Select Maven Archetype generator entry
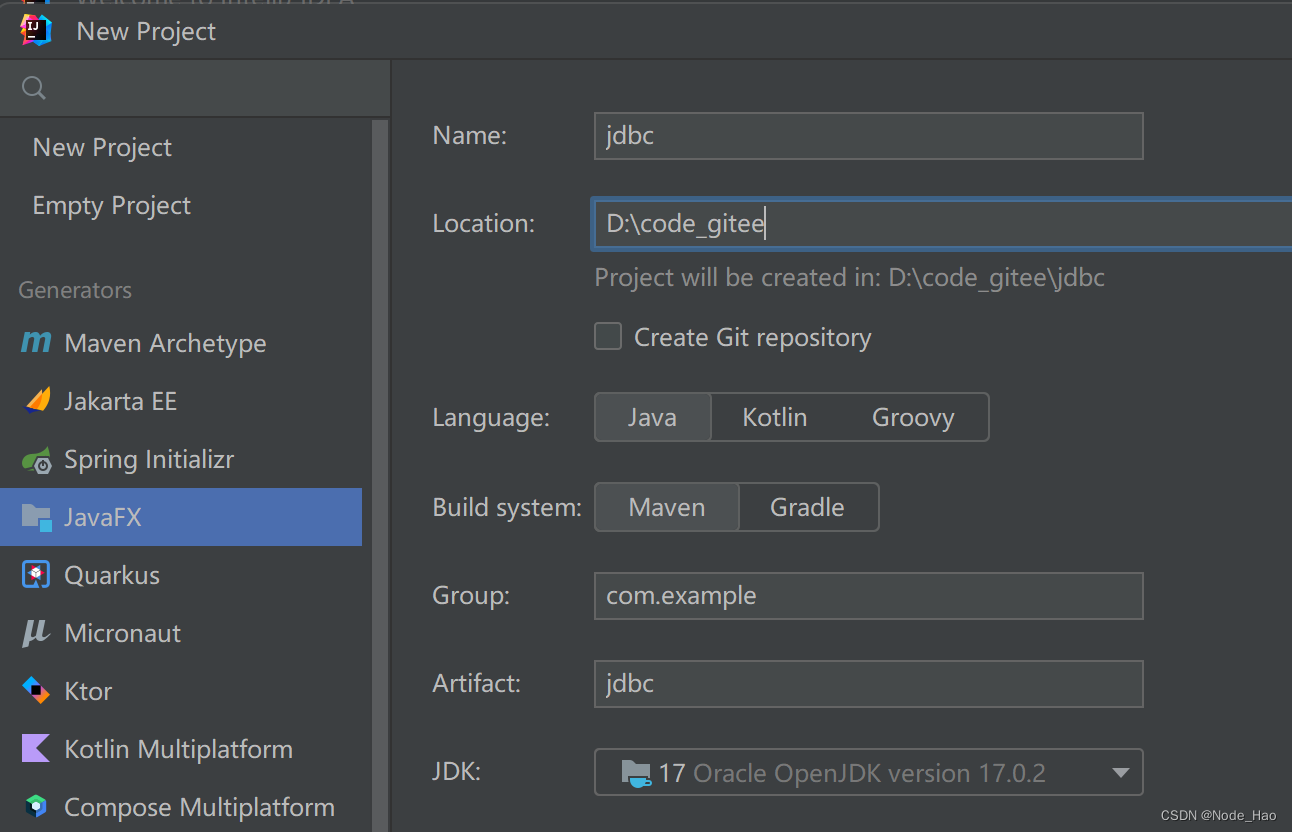This screenshot has width=1292, height=832. coord(181,343)
